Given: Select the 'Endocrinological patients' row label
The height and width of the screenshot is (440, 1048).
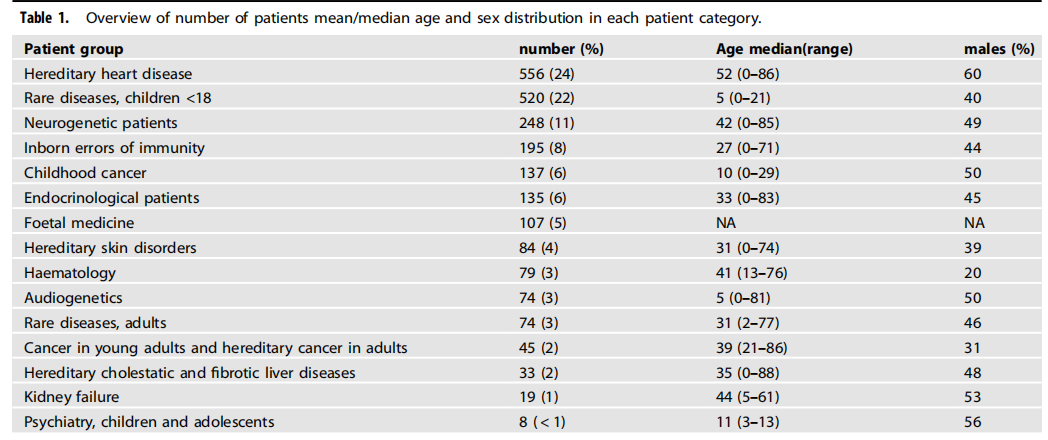Looking at the screenshot, I should click(112, 198).
